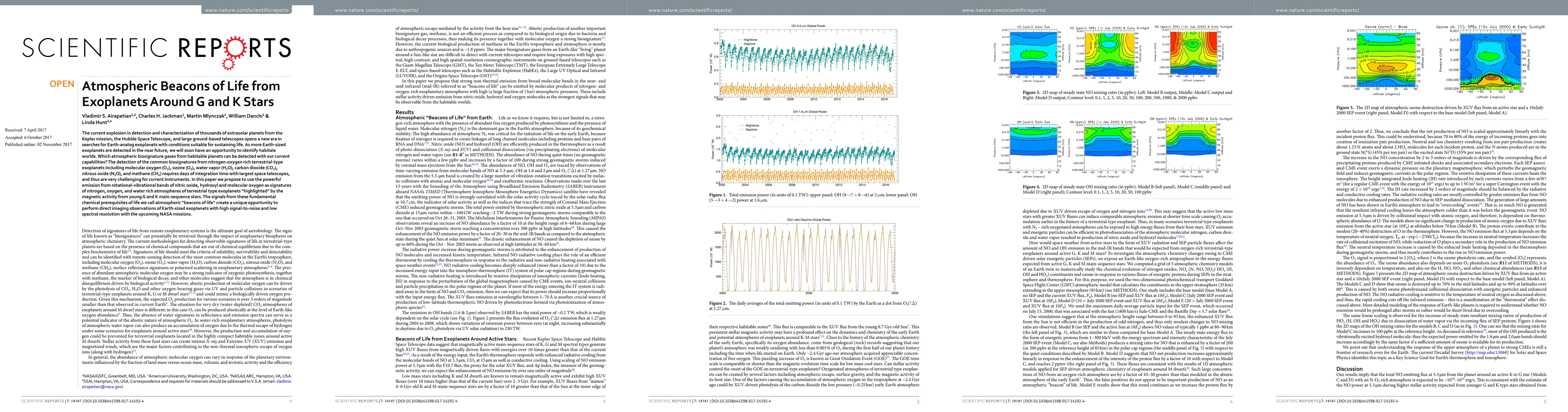Click the orange OPEN access label
This screenshot has height=412, width=1568.
pos(62,84)
